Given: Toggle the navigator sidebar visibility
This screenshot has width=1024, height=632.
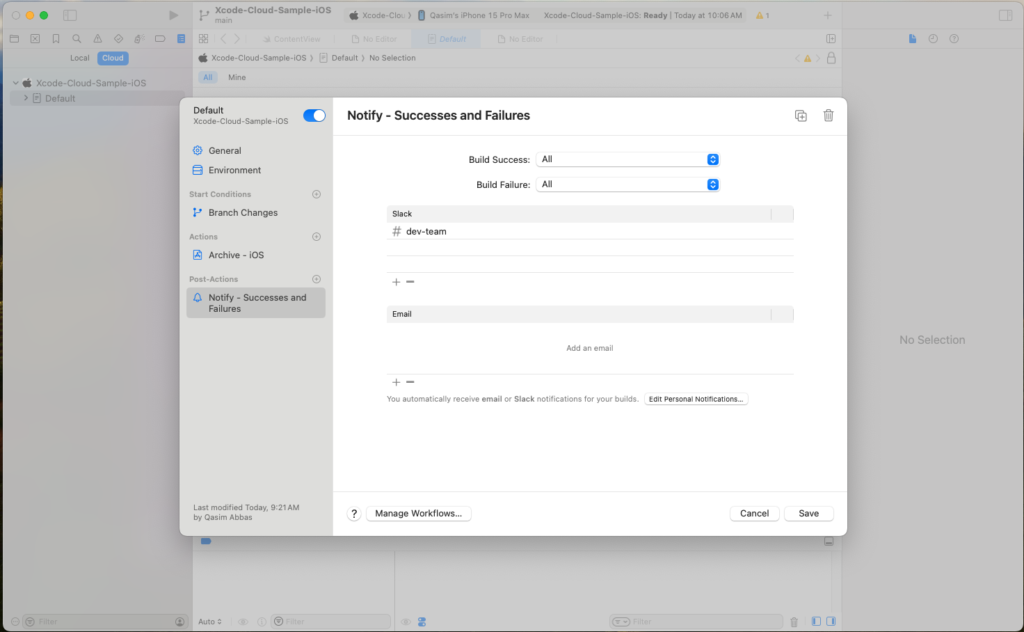Looking at the screenshot, I should pyautogui.click(x=70, y=15).
